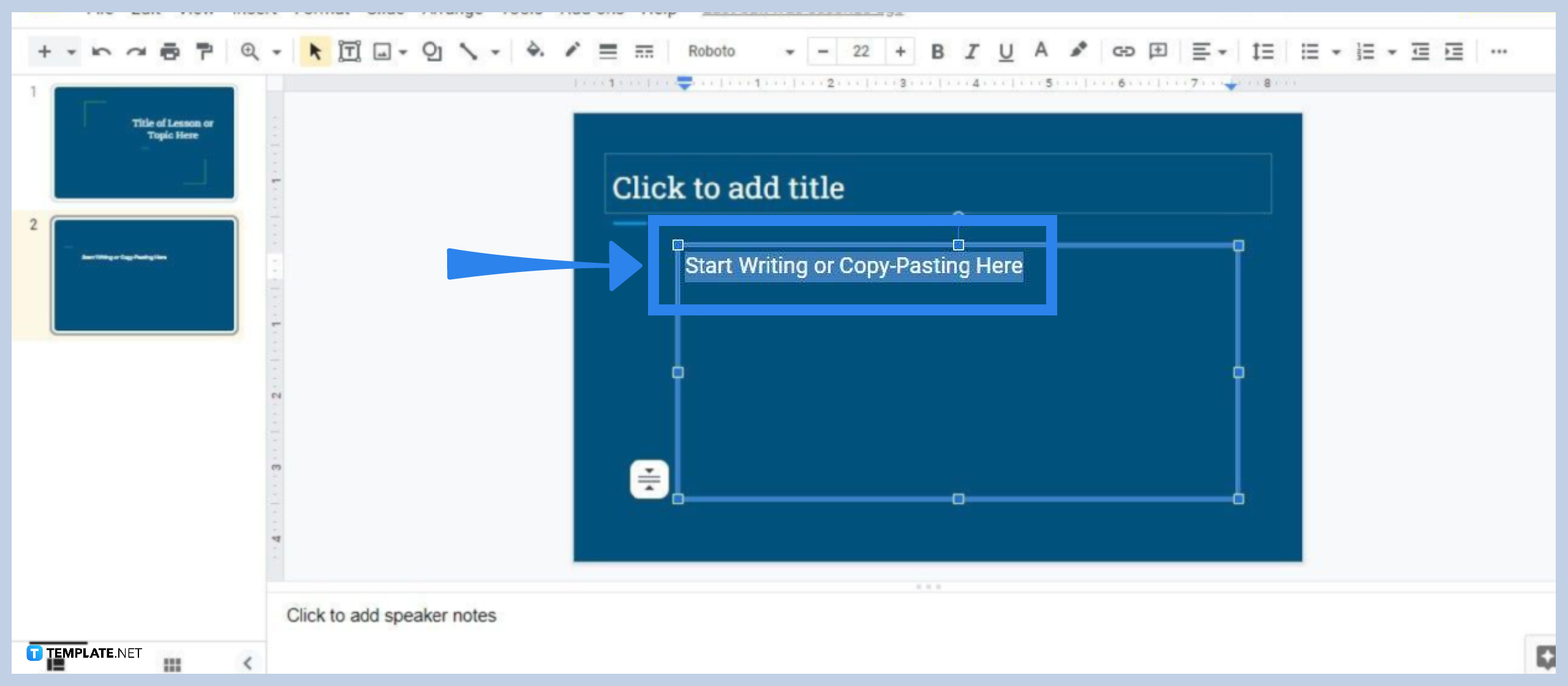
Task: Open the shape insertion tool
Action: [x=432, y=51]
